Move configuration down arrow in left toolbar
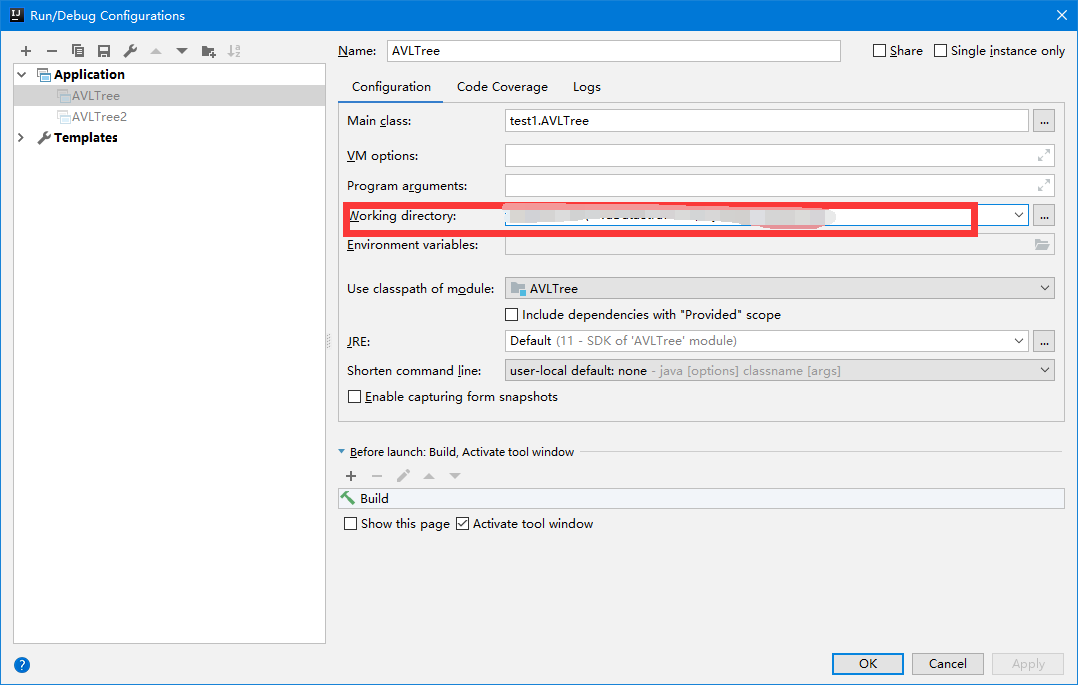The image size is (1078, 685). pyautogui.click(x=182, y=51)
